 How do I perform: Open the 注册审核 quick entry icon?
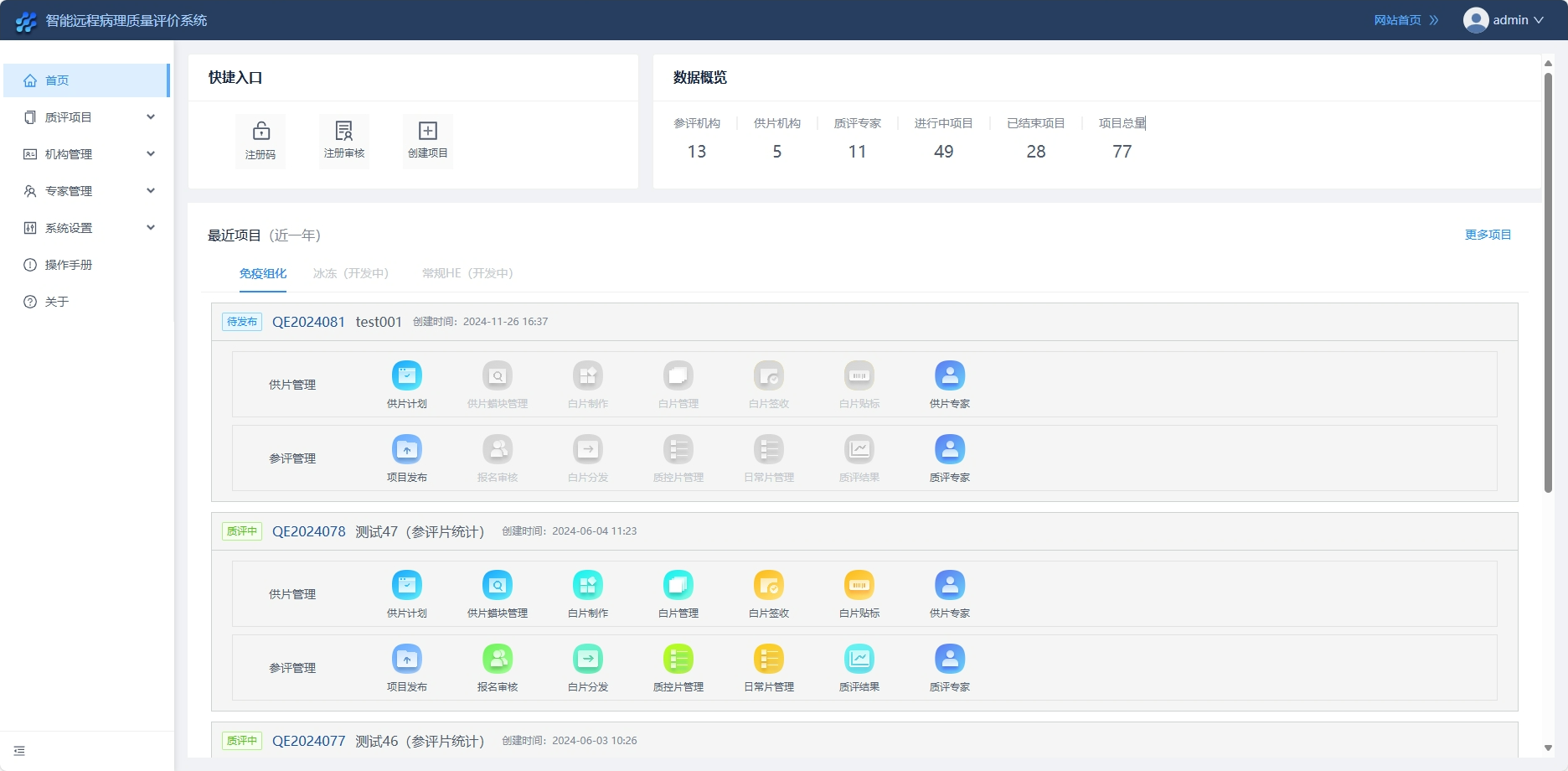click(344, 140)
